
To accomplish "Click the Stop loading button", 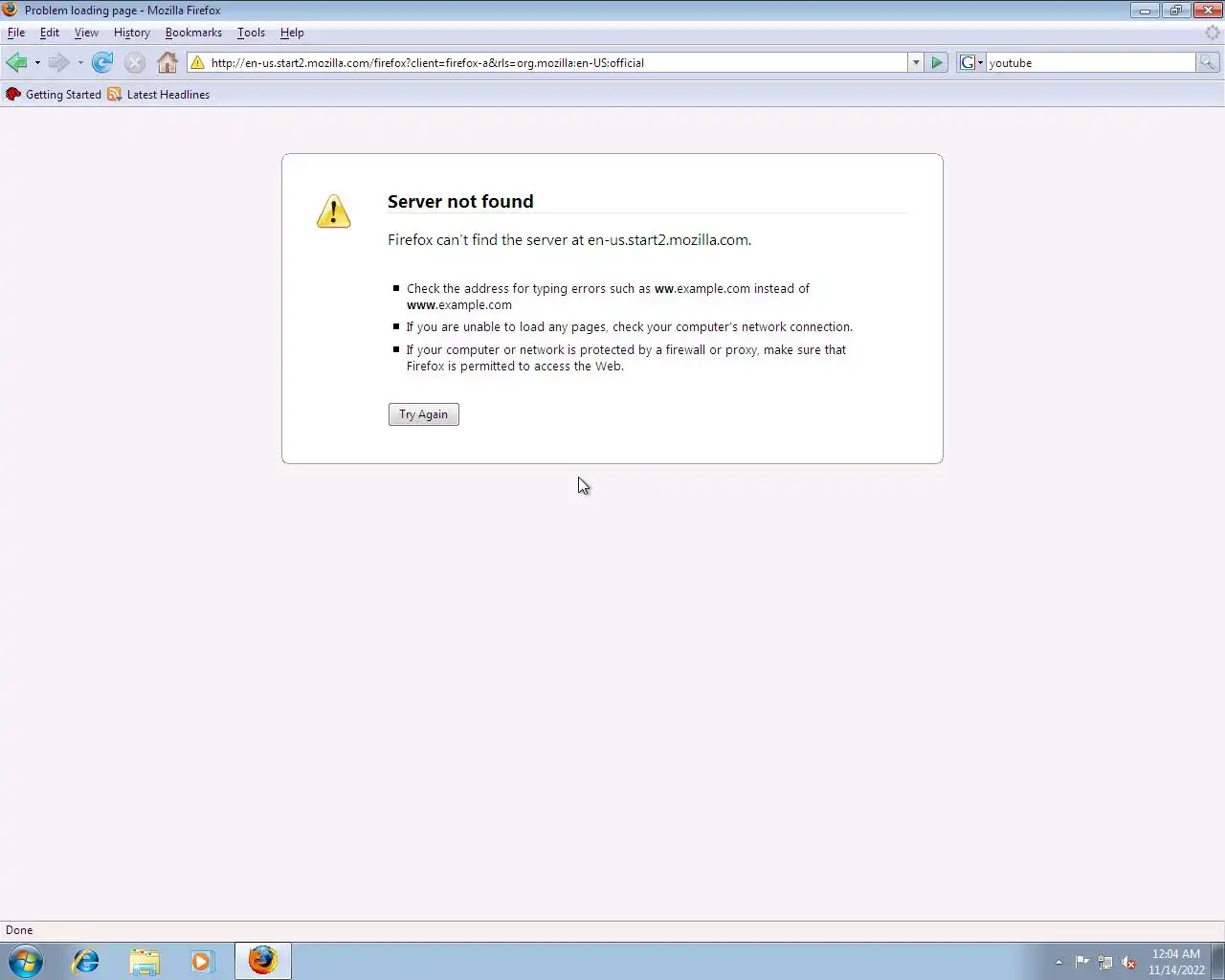I will pos(135,63).
